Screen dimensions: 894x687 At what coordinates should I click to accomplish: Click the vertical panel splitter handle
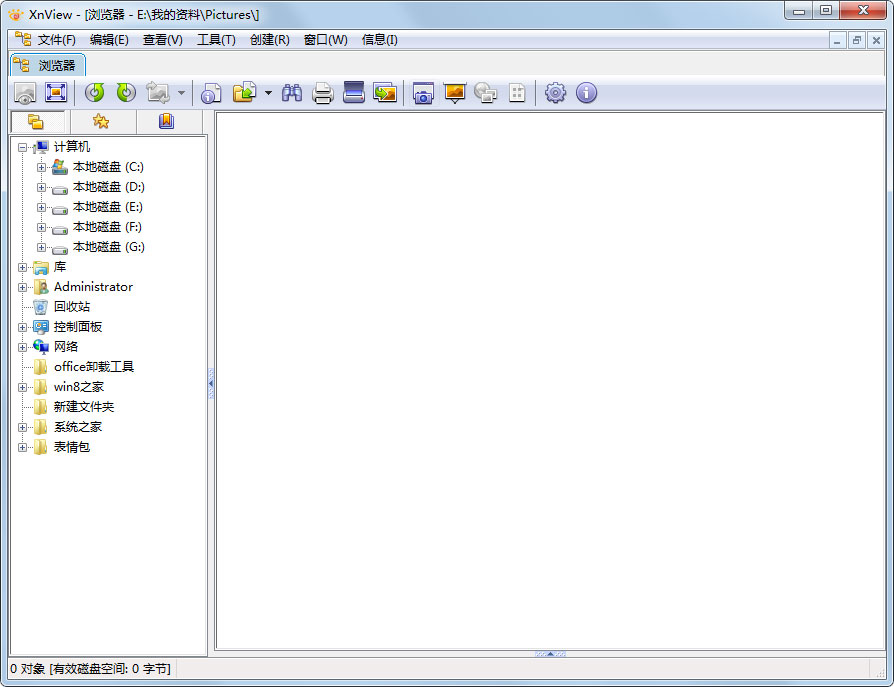(211, 383)
